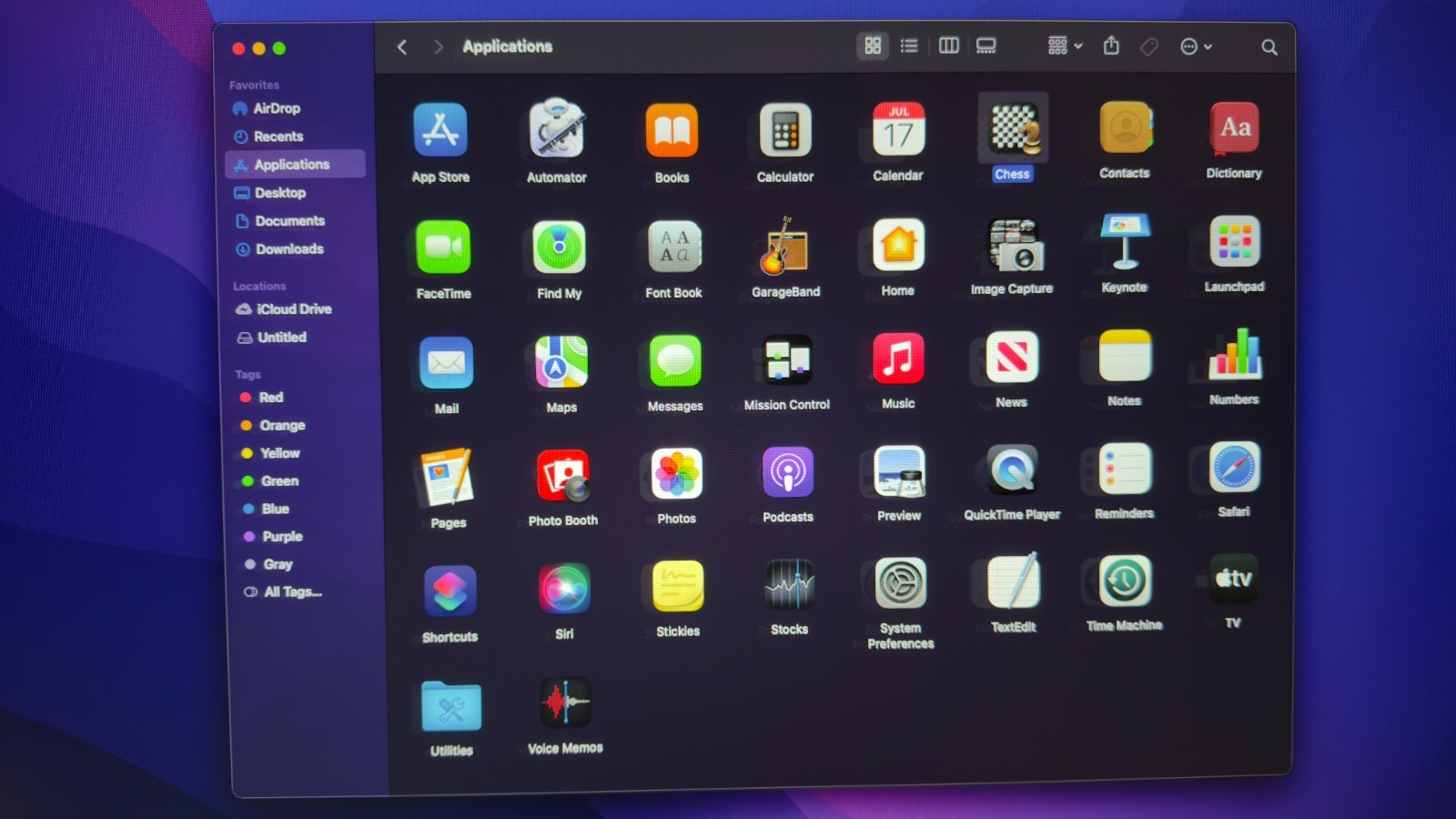
Task: Launch Automator from the Applications folder
Action: [557, 128]
